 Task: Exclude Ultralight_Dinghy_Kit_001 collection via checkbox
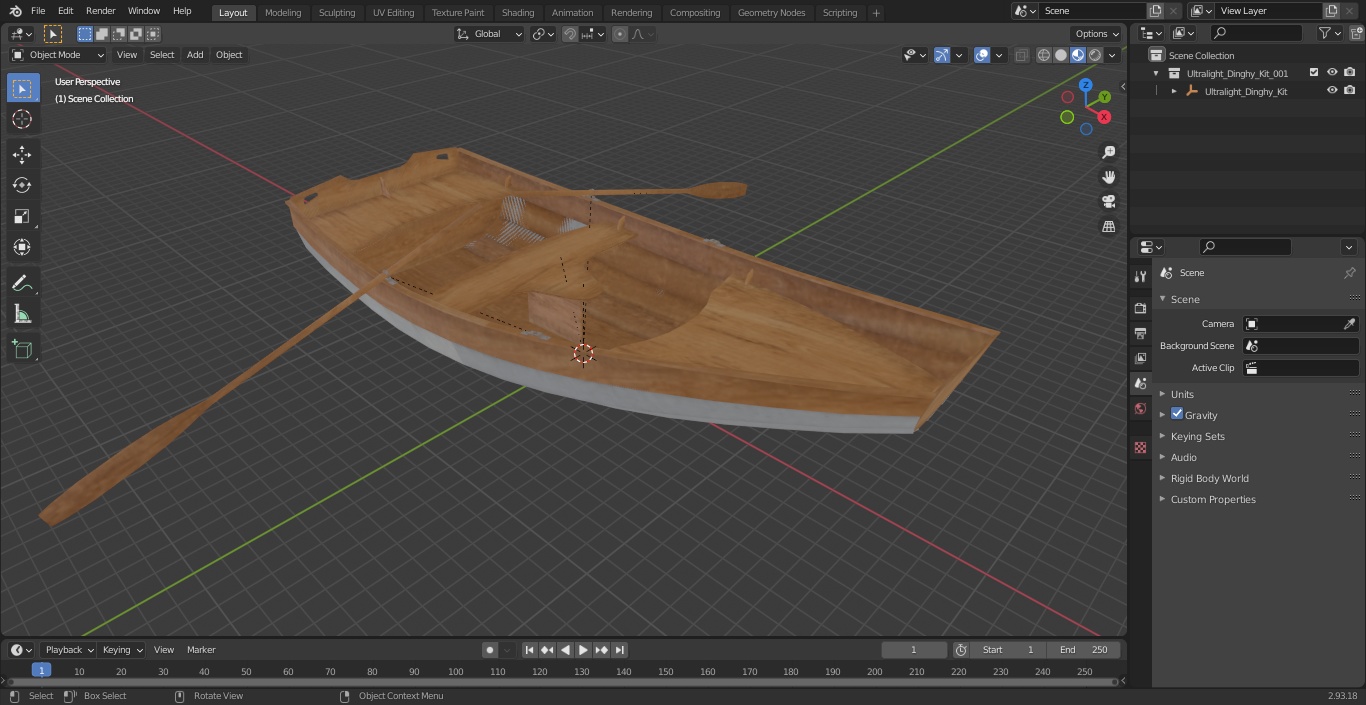click(1314, 73)
